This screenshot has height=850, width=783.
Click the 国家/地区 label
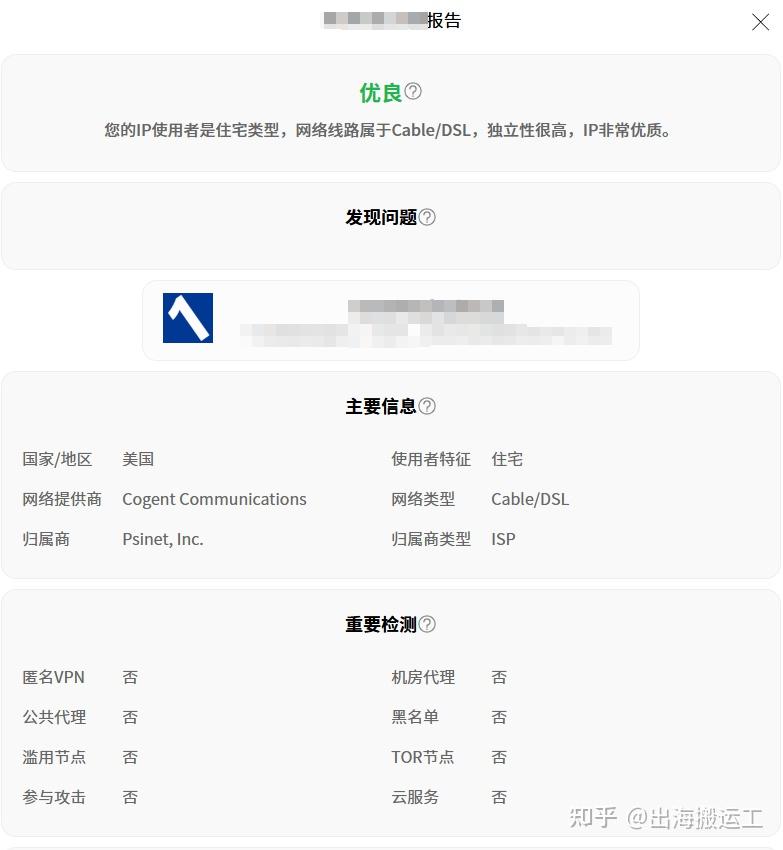(x=57, y=459)
